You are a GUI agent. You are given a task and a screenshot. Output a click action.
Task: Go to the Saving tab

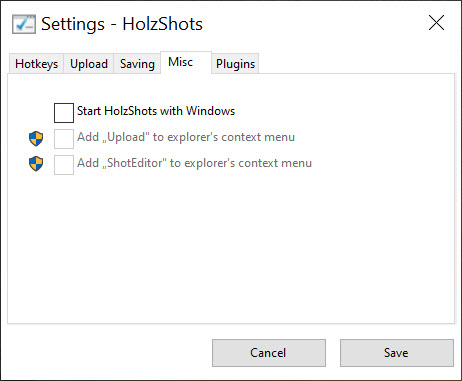[137, 64]
